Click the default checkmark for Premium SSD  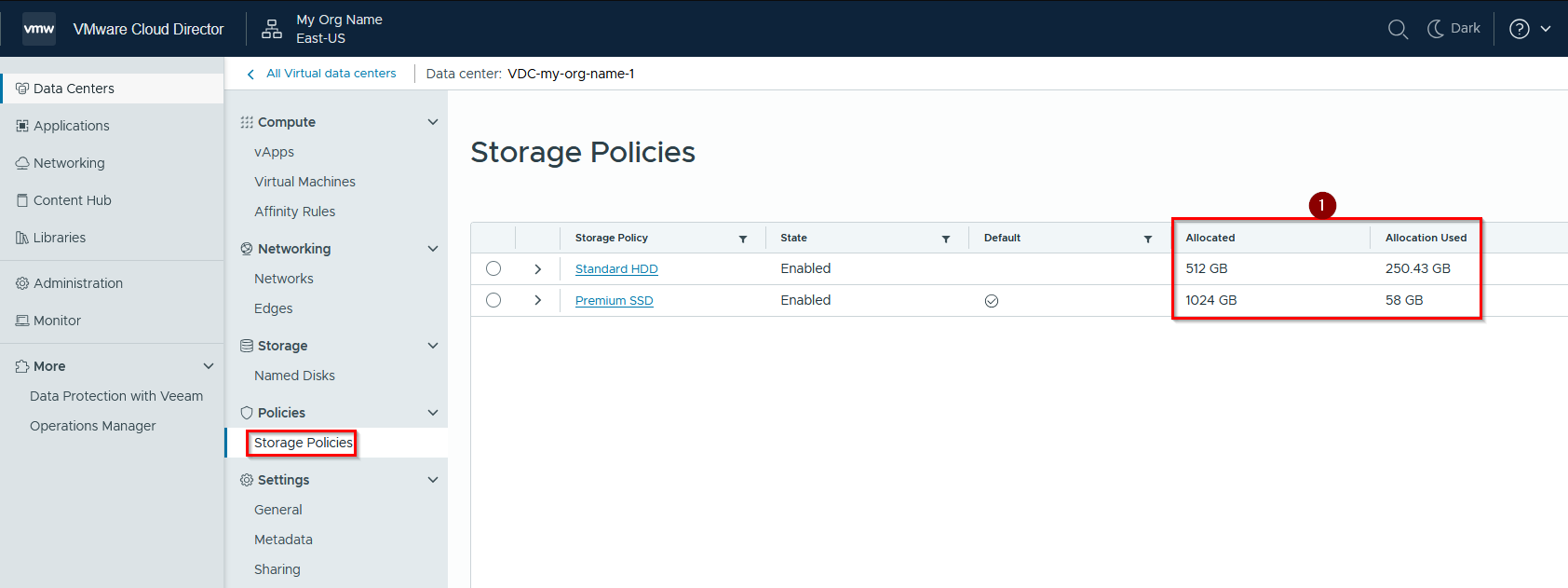coord(992,301)
